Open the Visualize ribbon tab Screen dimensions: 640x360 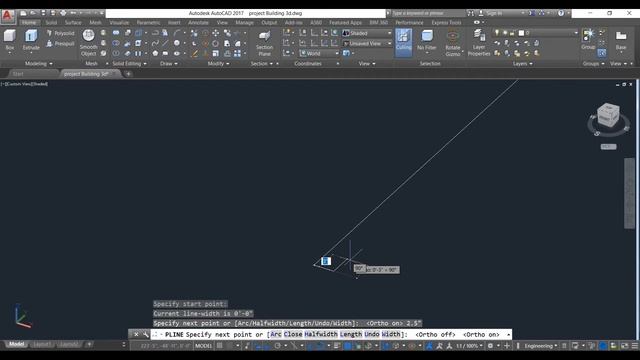click(119, 22)
